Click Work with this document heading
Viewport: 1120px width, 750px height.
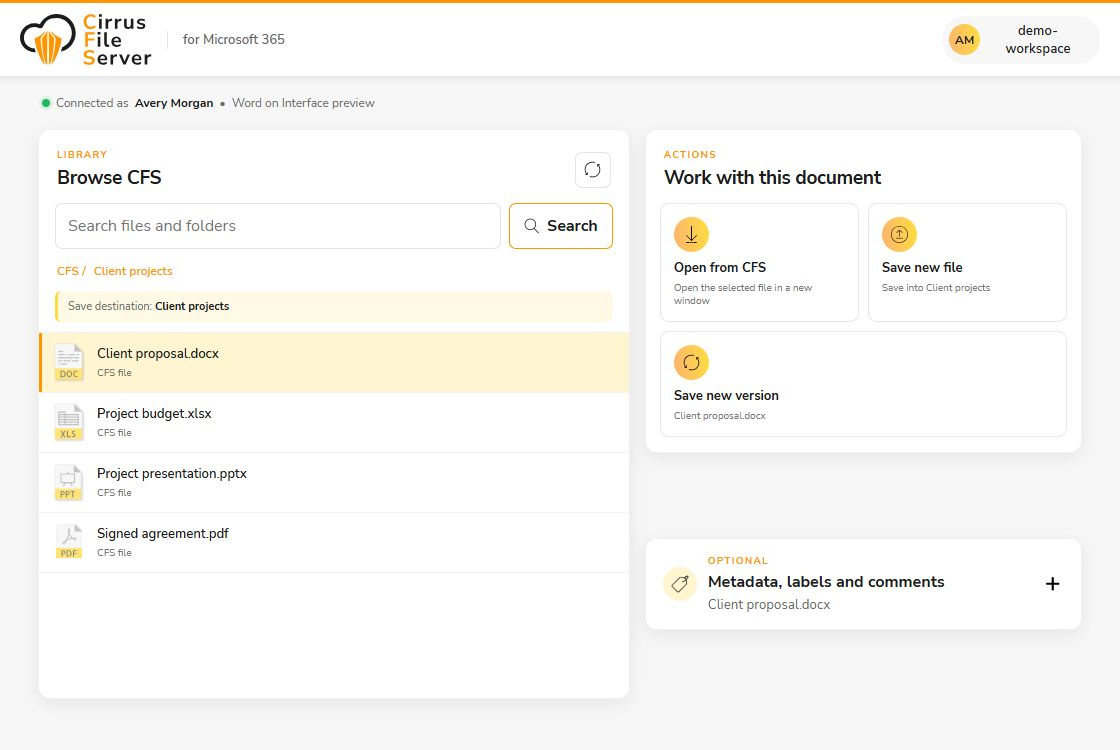pyautogui.click(x=772, y=177)
